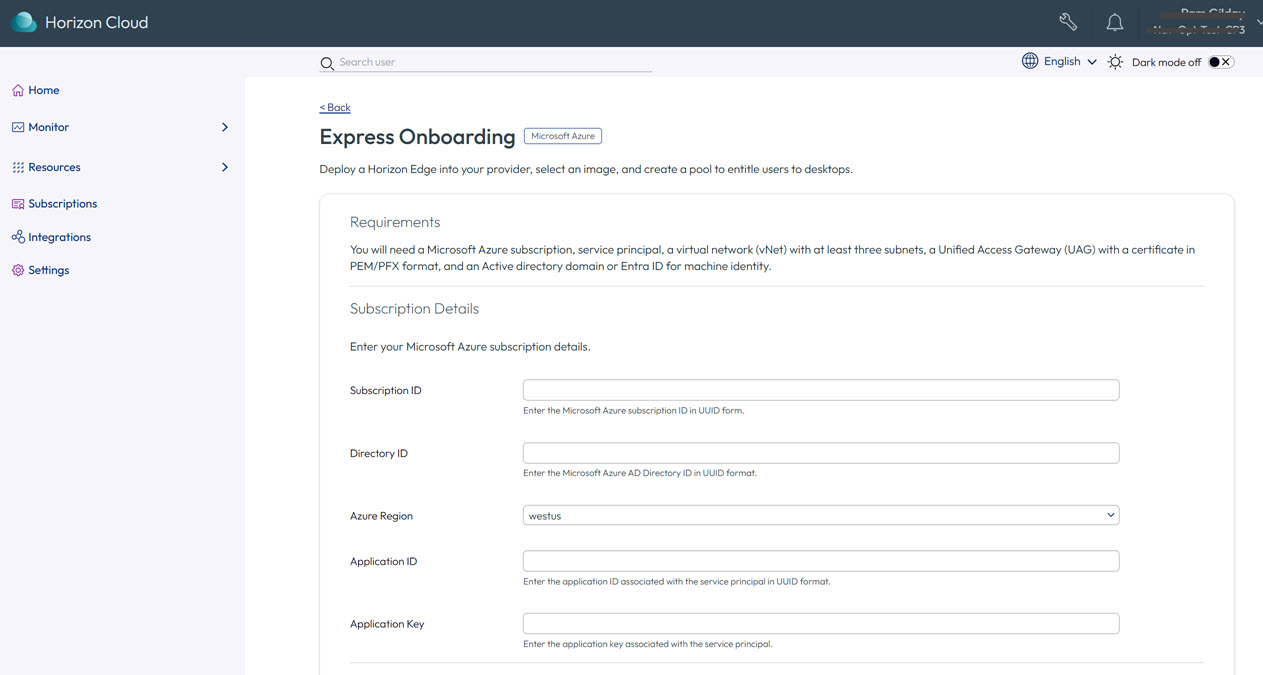
Task: Click the Back link
Action: pos(335,107)
